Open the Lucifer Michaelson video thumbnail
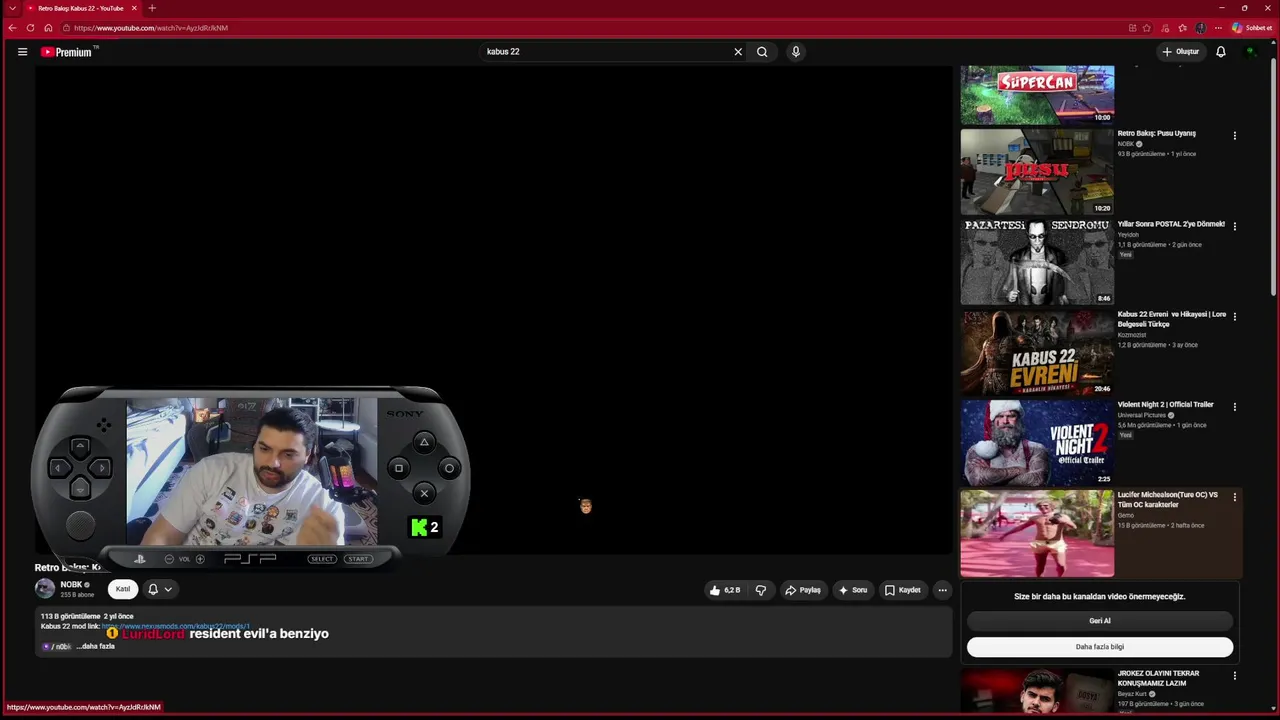 pos(1037,533)
